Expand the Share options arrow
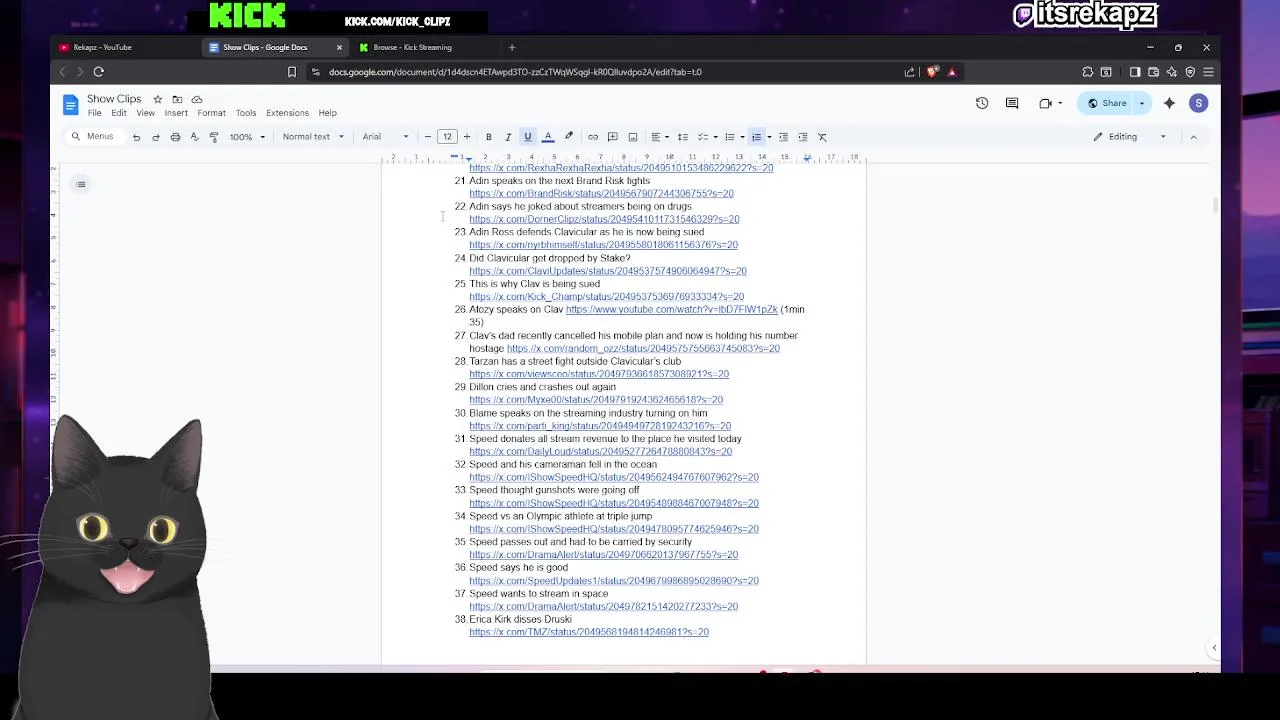 (x=1142, y=103)
